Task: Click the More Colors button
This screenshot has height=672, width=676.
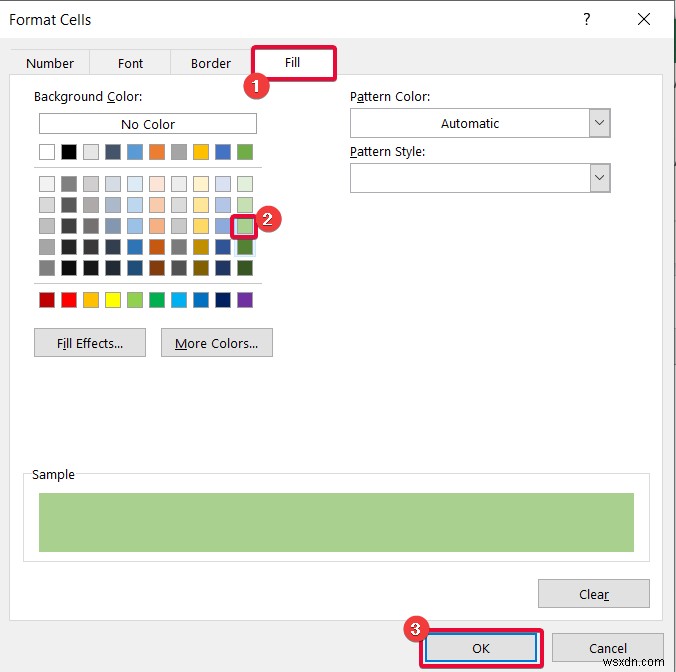Action: 216,343
